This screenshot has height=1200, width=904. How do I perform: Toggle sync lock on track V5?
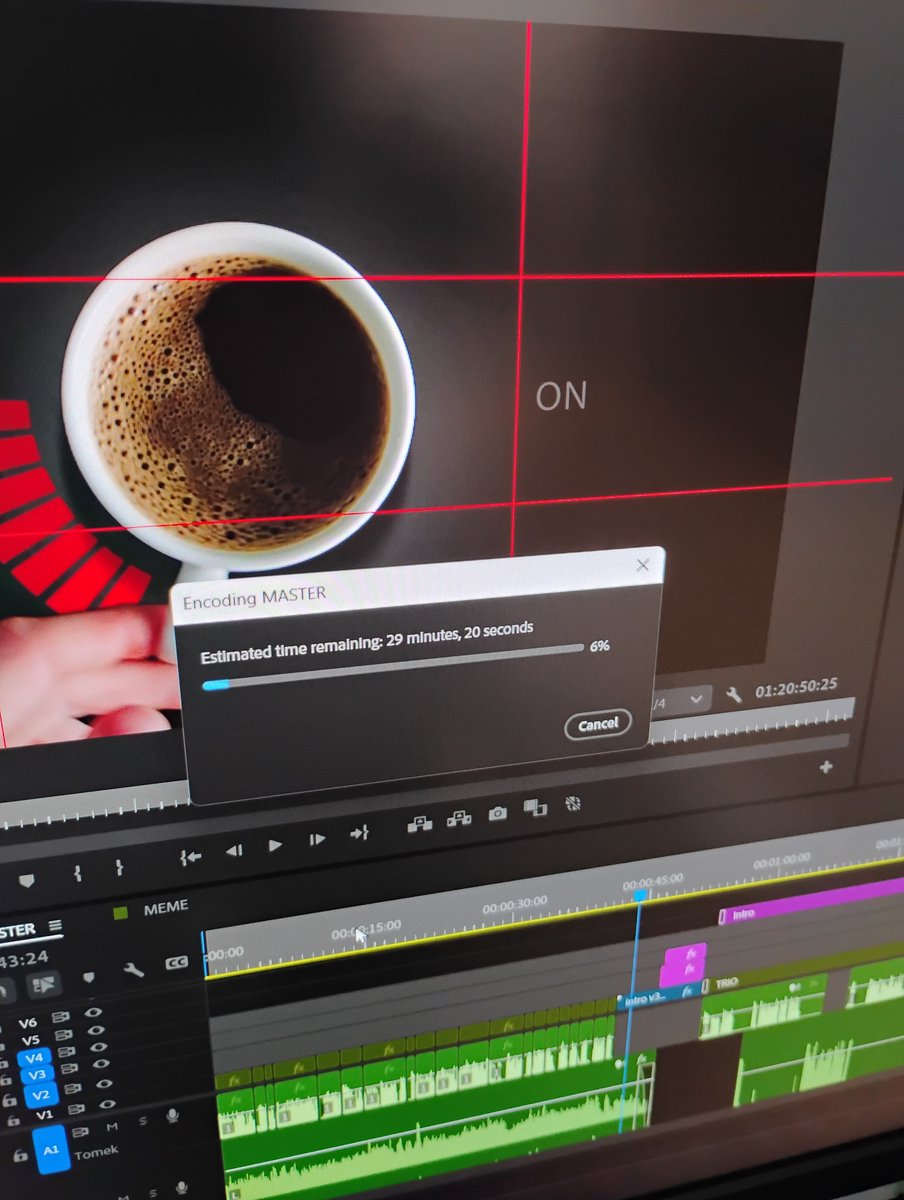point(64,1035)
